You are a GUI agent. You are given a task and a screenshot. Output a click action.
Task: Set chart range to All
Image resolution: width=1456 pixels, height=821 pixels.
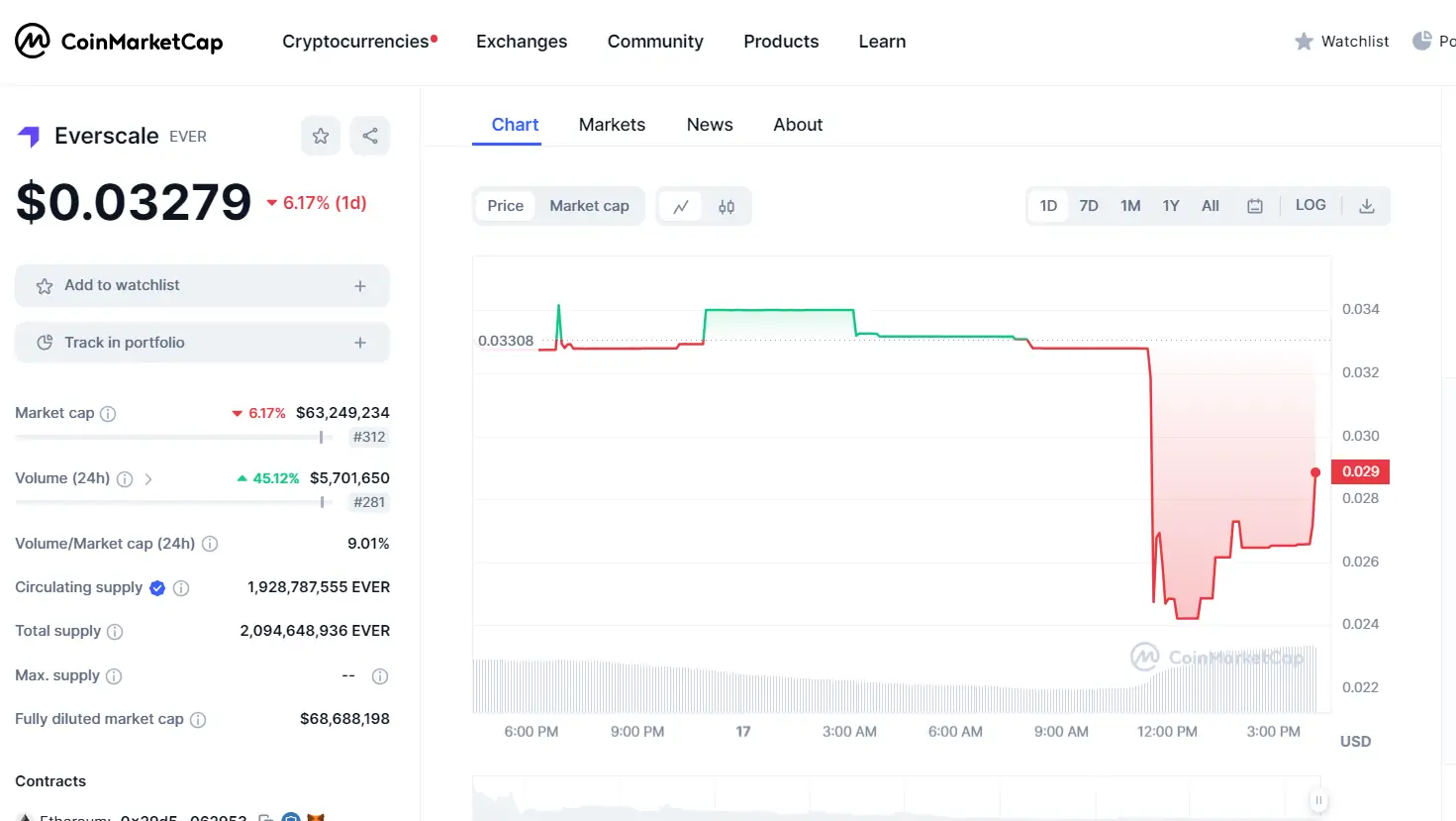point(1211,206)
